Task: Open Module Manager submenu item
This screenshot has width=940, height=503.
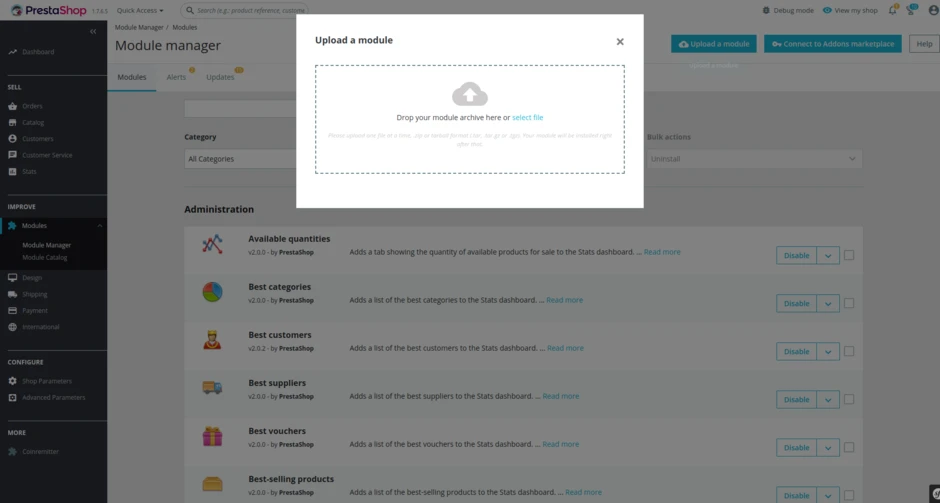Action: (47, 245)
